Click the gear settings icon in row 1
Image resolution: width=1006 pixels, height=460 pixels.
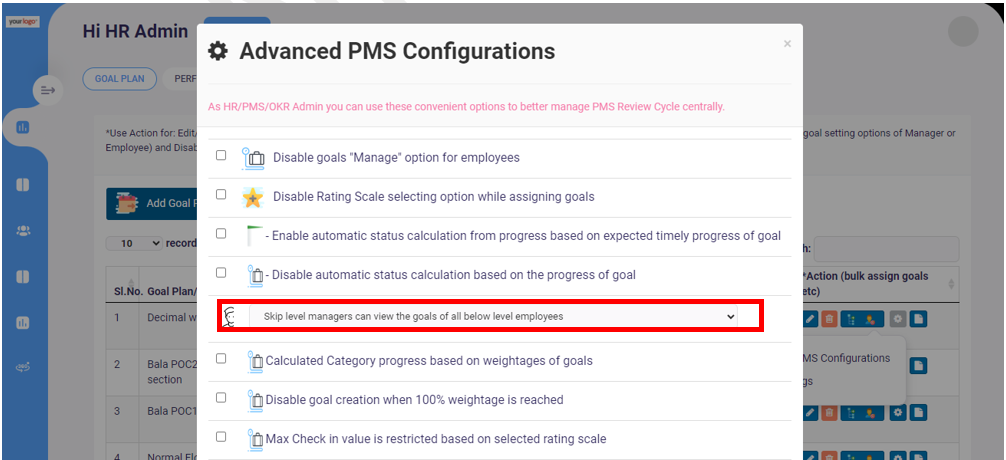(898, 318)
